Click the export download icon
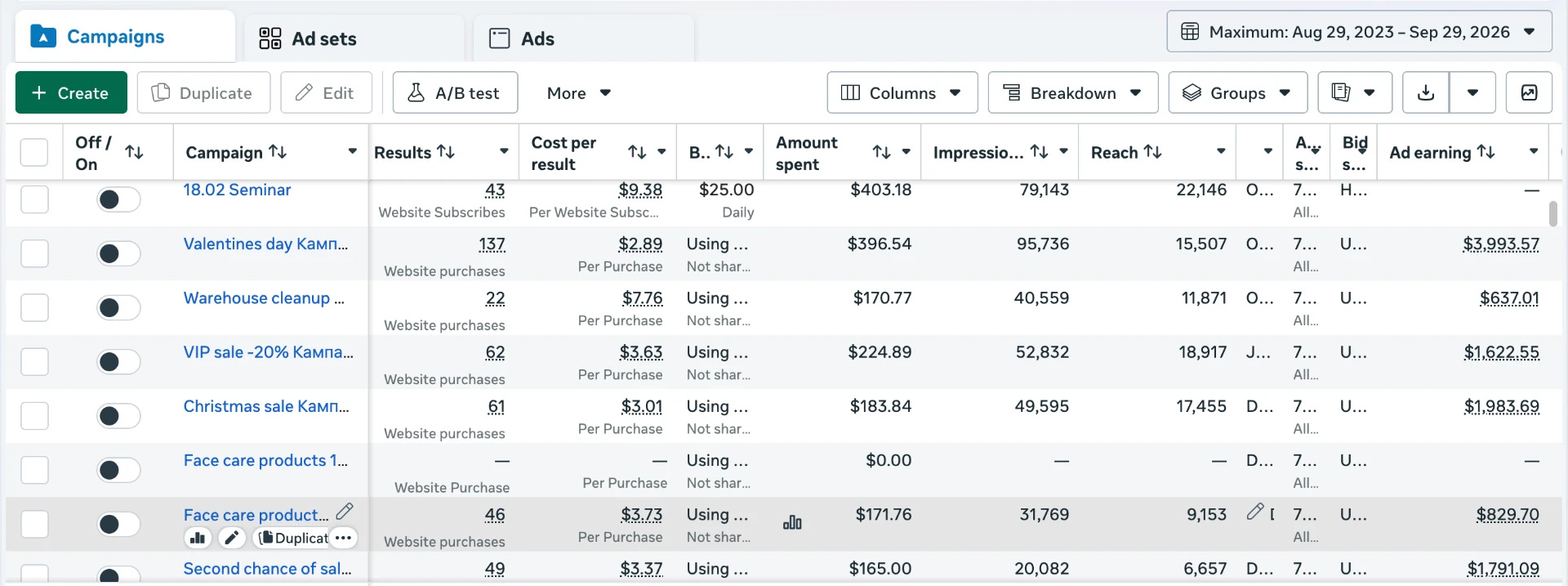The image size is (1568, 586). pos(1426,92)
